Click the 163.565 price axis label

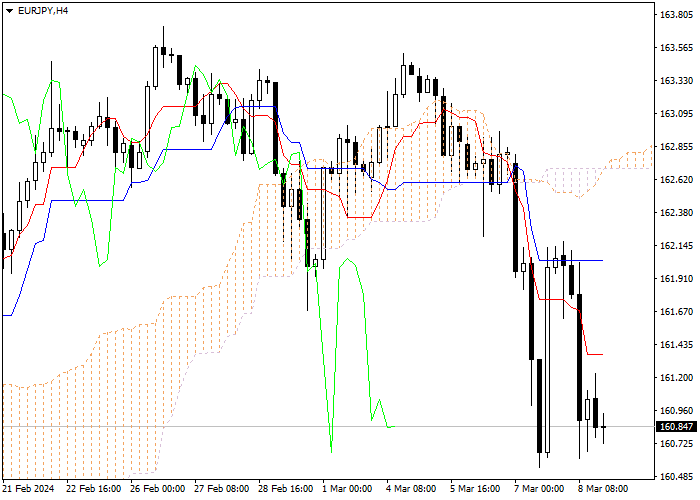(x=676, y=48)
